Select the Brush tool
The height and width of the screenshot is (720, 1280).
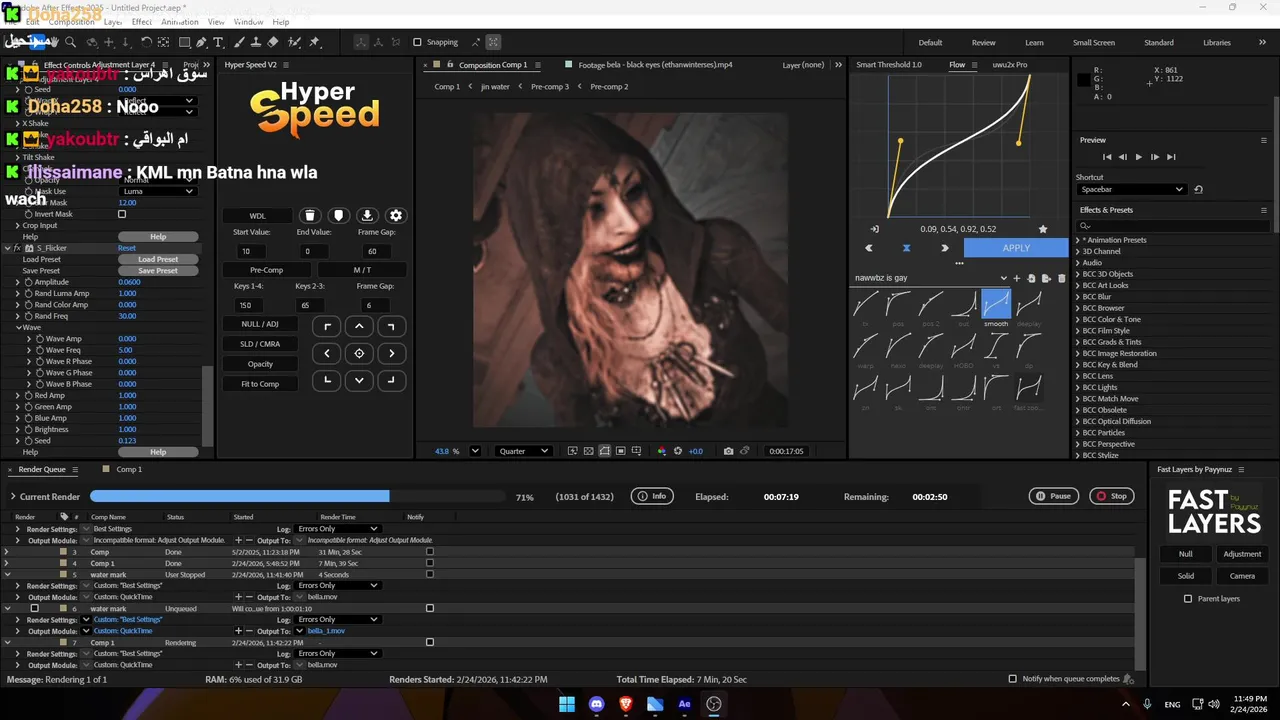click(239, 42)
